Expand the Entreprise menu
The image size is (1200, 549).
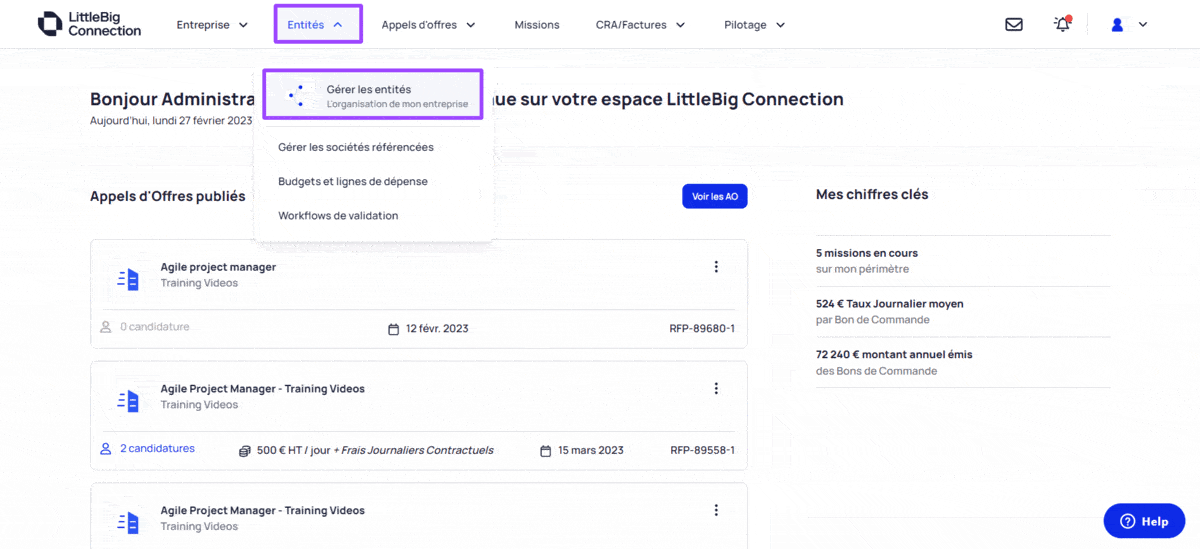click(x=212, y=25)
